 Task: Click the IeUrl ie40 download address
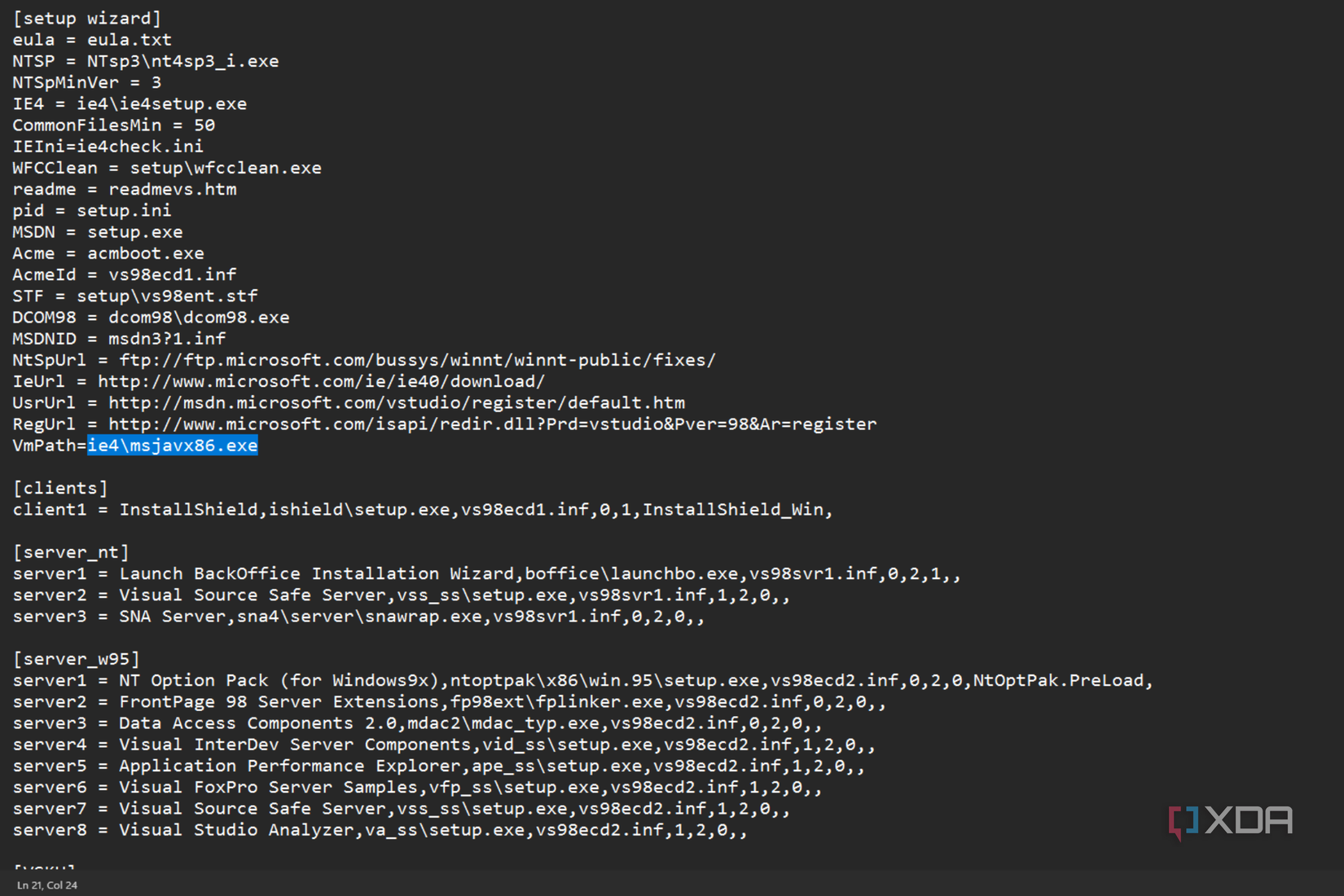[x=321, y=381]
